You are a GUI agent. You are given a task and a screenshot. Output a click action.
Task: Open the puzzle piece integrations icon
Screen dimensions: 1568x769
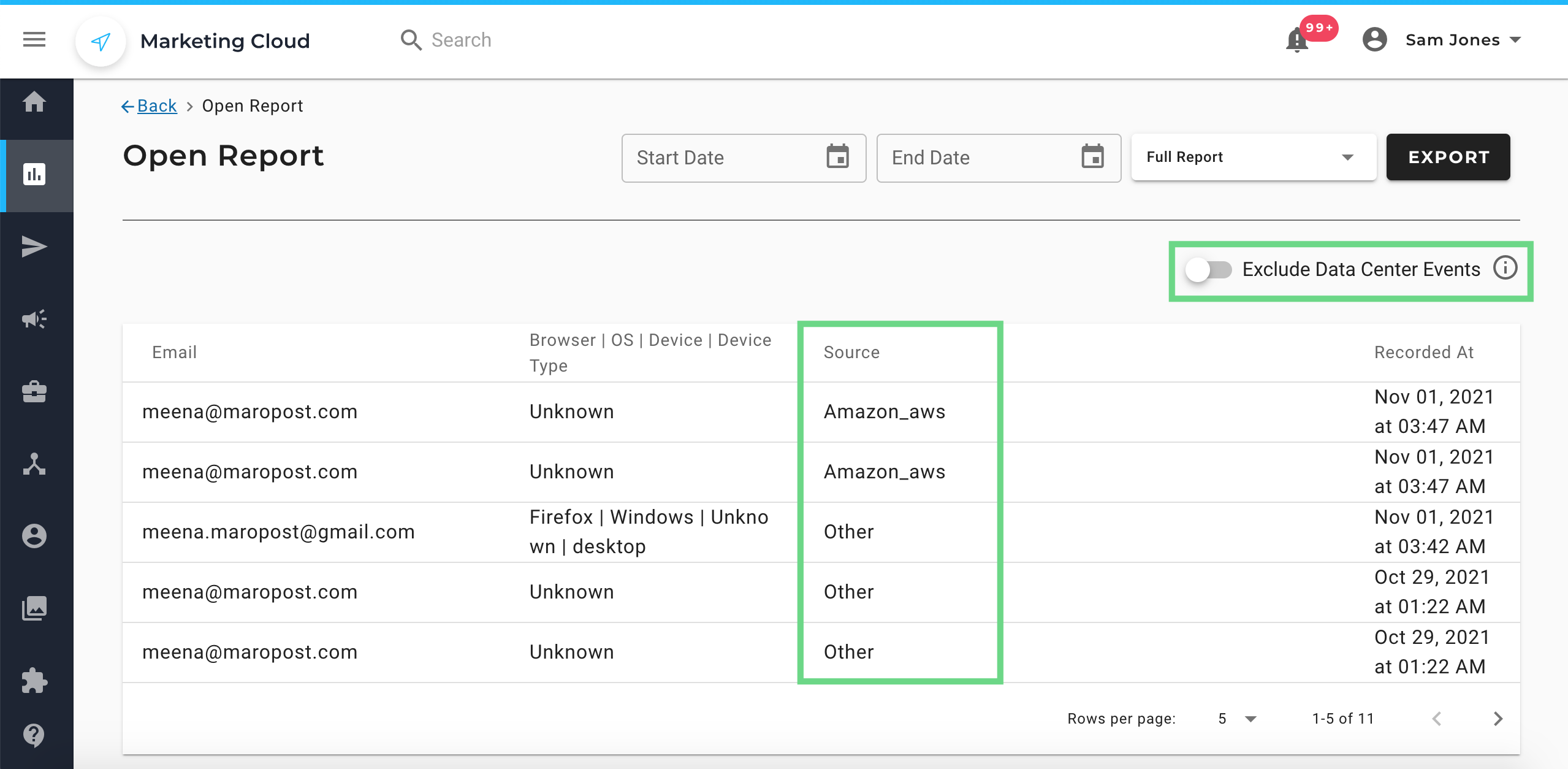[x=34, y=681]
